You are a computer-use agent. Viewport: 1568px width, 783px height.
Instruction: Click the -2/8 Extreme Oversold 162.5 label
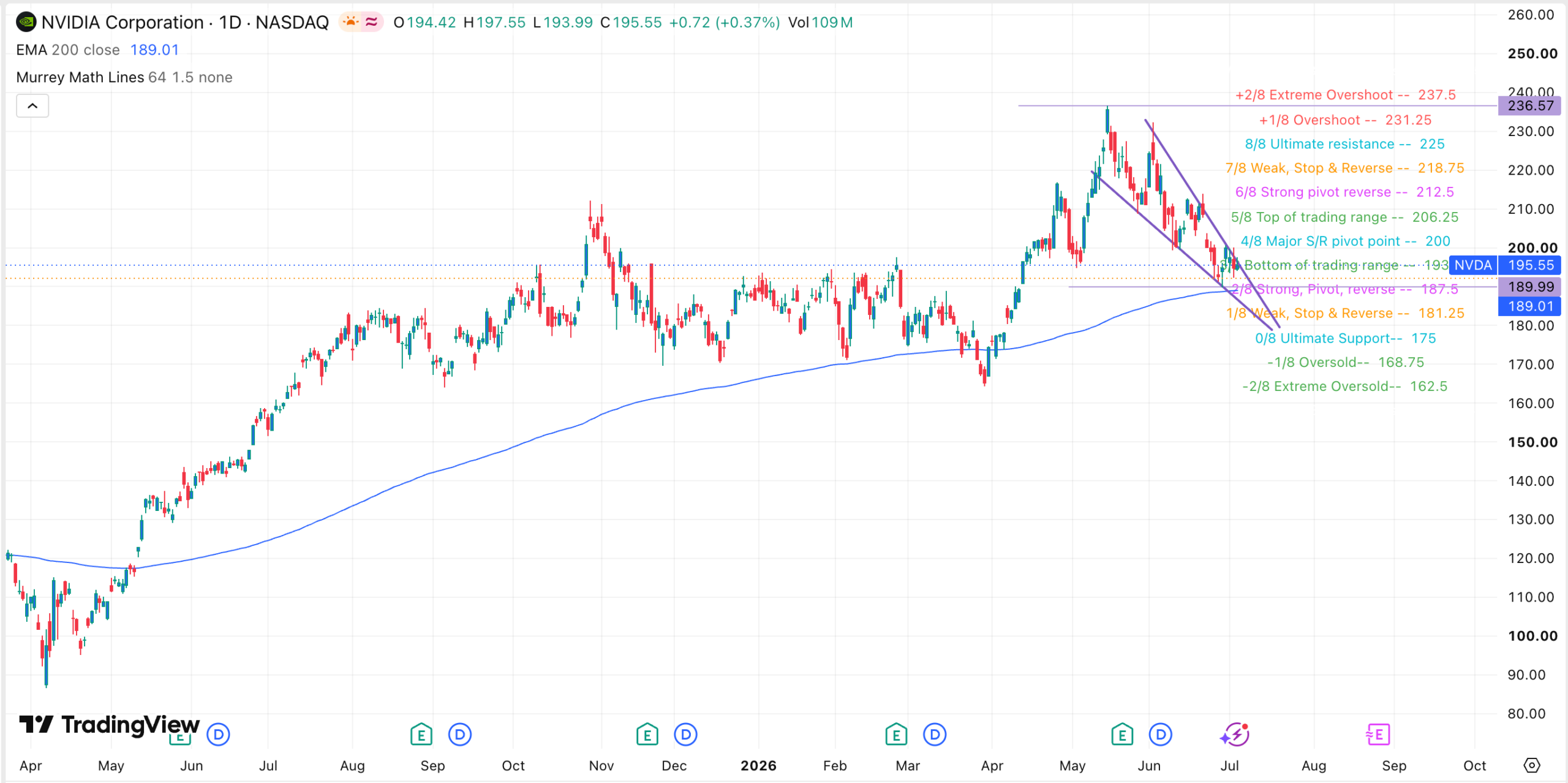tap(1345, 386)
